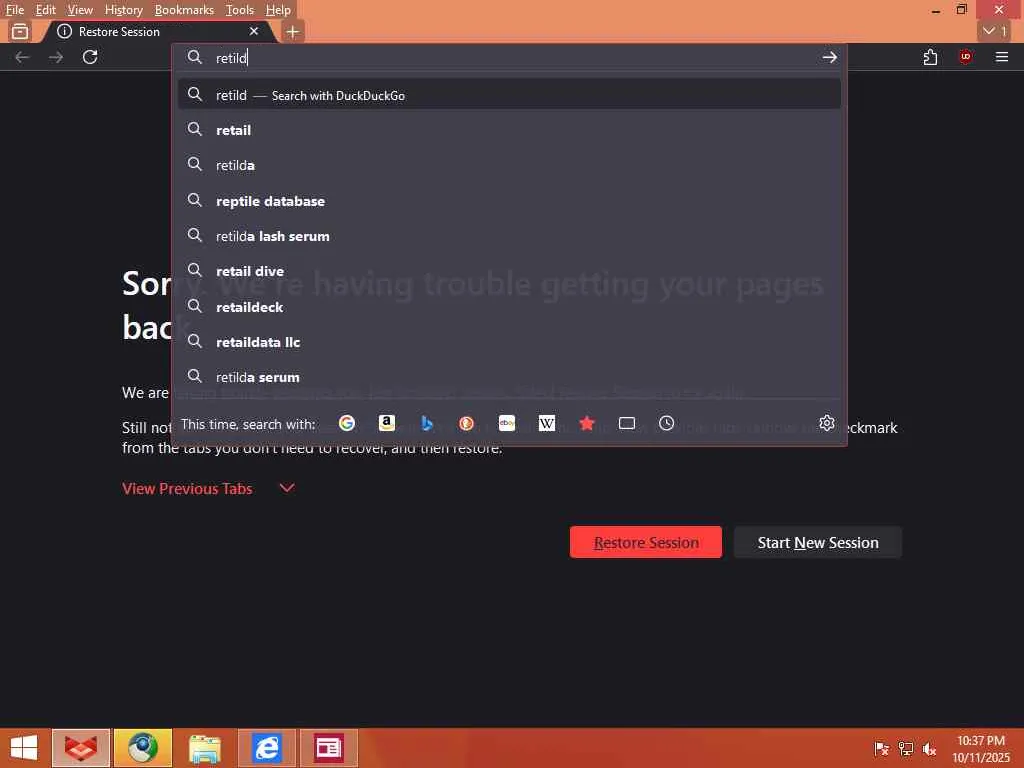The image size is (1024, 768).
Task: Open the Firefox View tab icon
Action: (20, 31)
